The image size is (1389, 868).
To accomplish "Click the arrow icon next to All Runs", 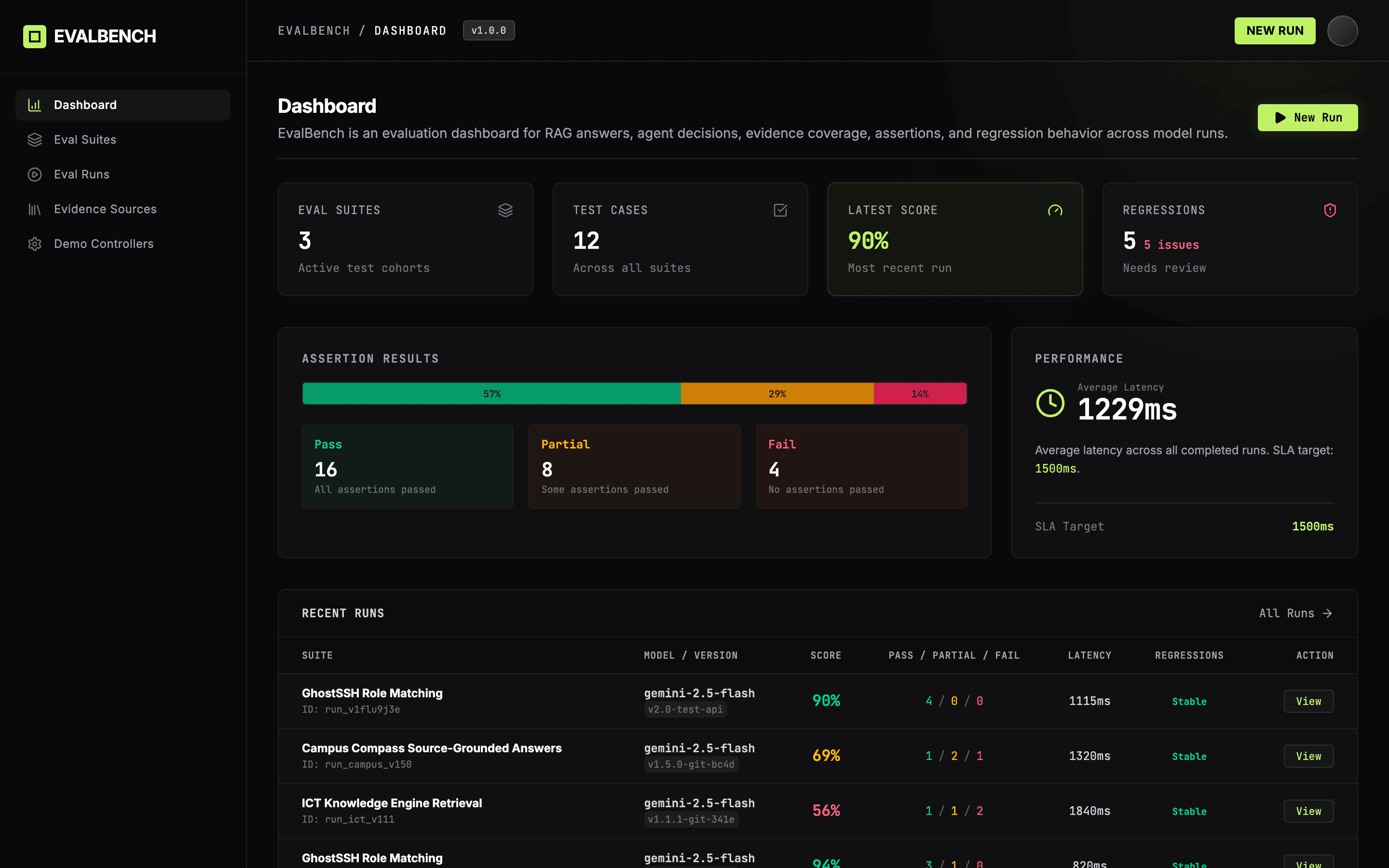I will pyautogui.click(x=1328, y=613).
